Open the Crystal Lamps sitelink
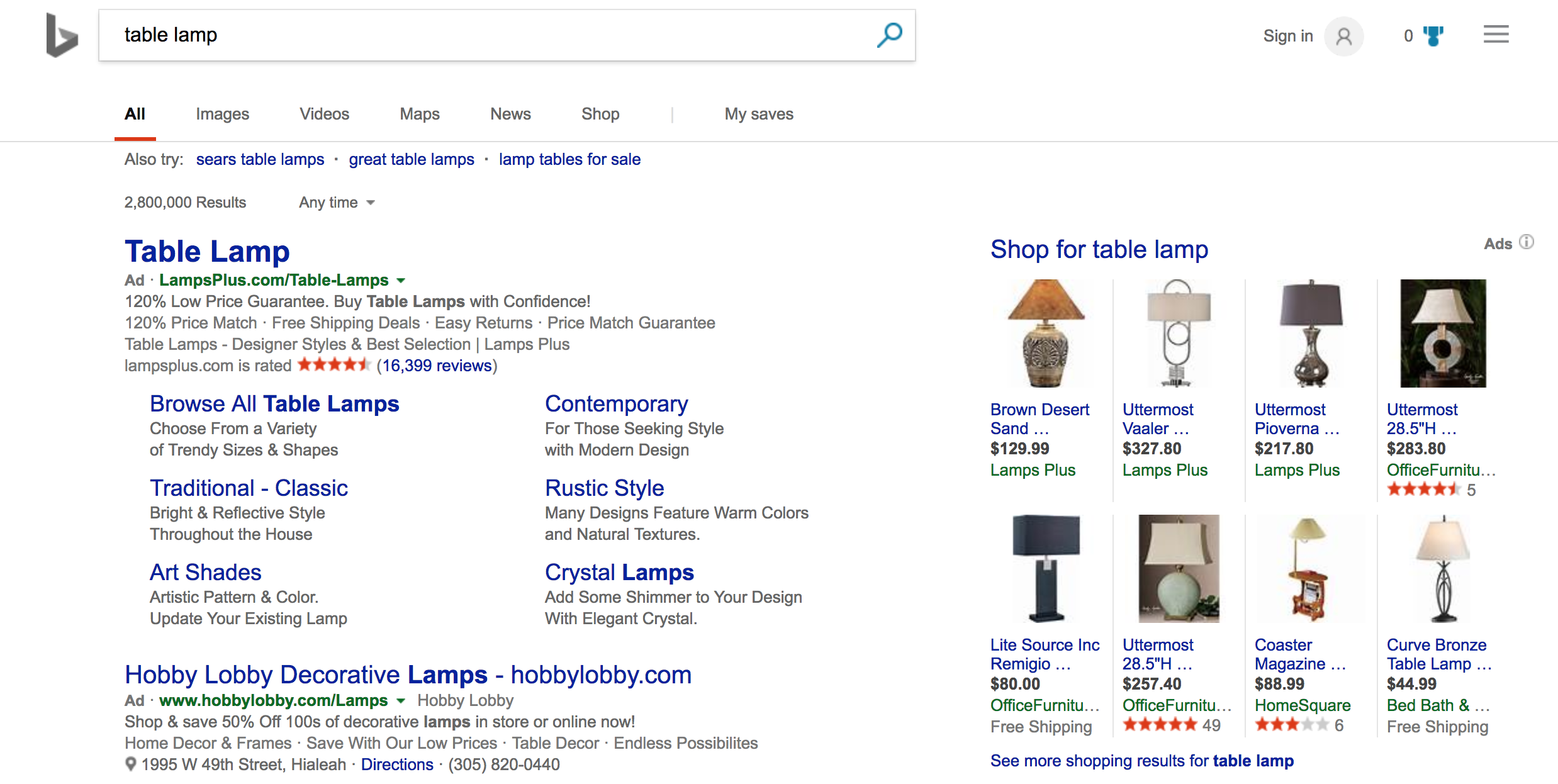This screenshot has width=1558, height=784. point(619,572)
